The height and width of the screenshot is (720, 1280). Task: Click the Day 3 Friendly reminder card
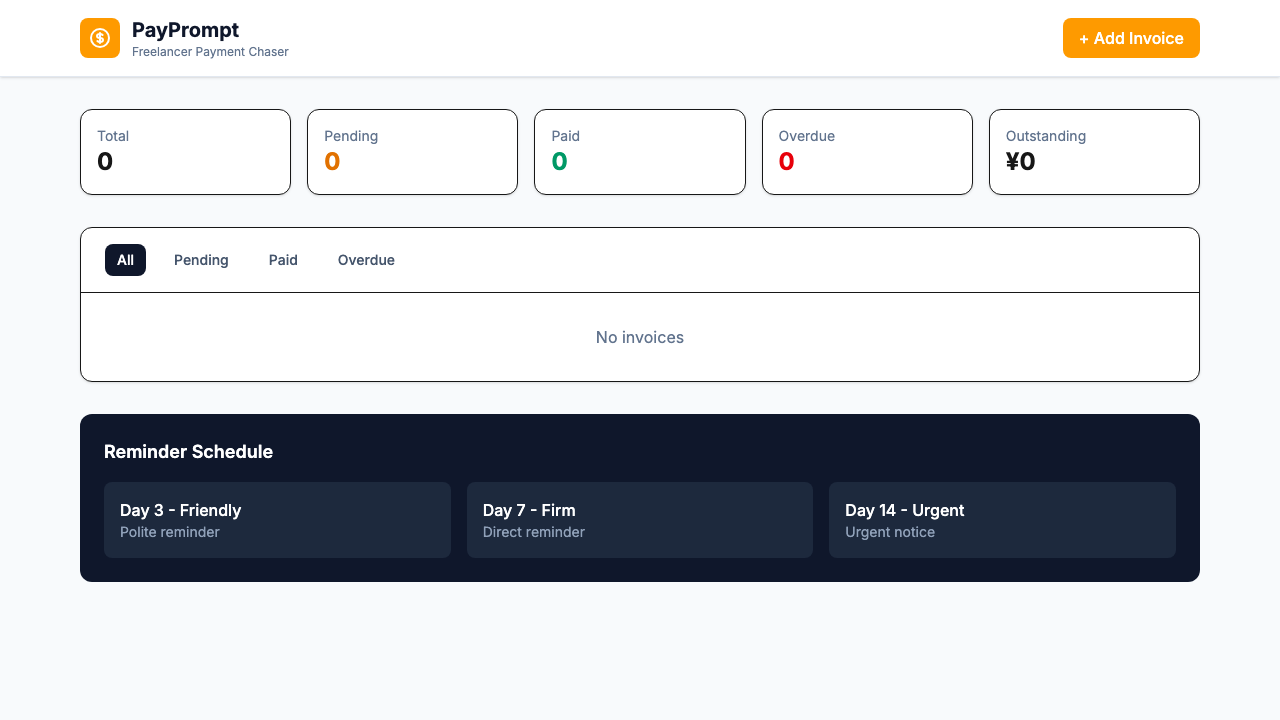pos(277,520)
